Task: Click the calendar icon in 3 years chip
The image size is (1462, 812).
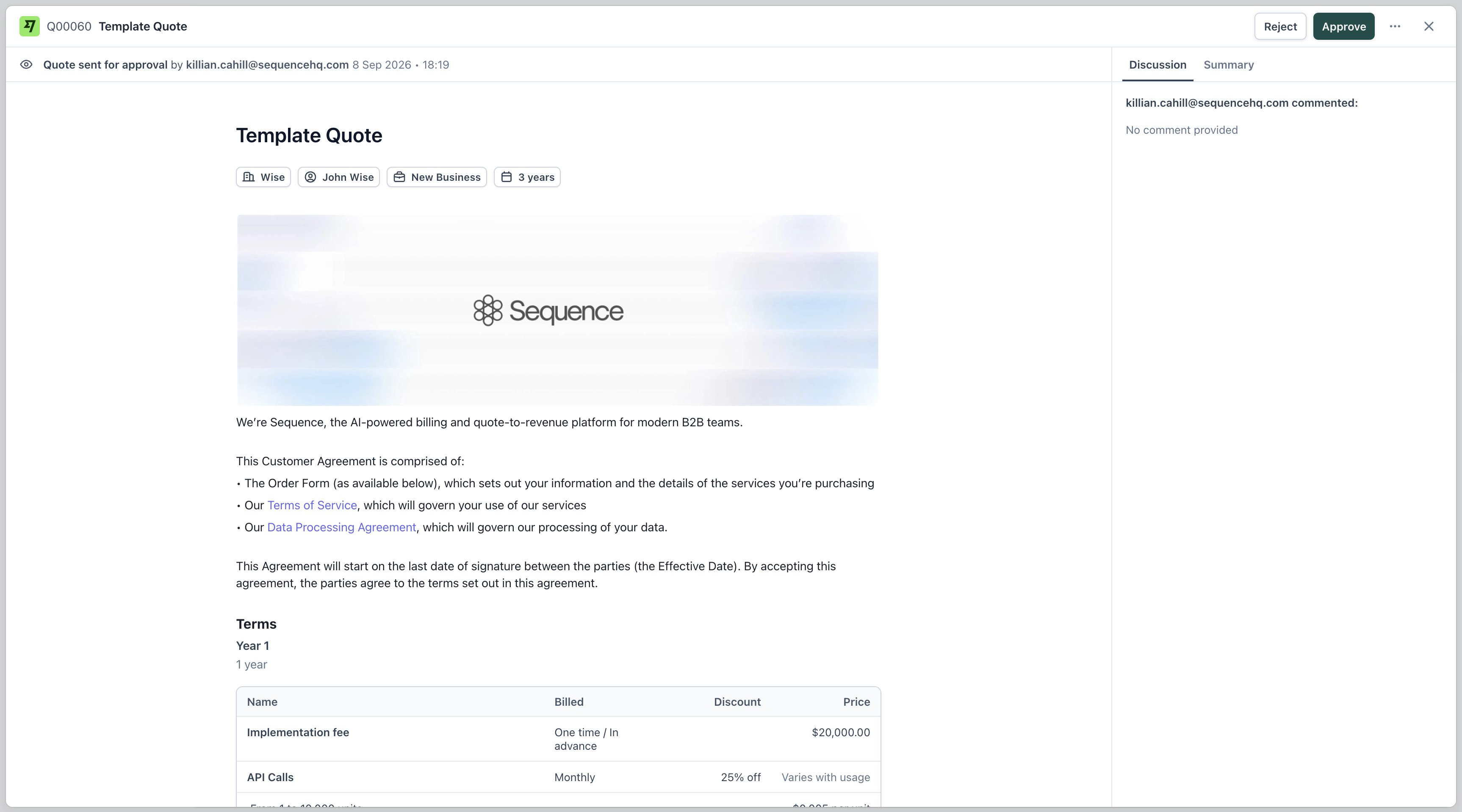Action: pyautogui.click(x=506, y=177)
